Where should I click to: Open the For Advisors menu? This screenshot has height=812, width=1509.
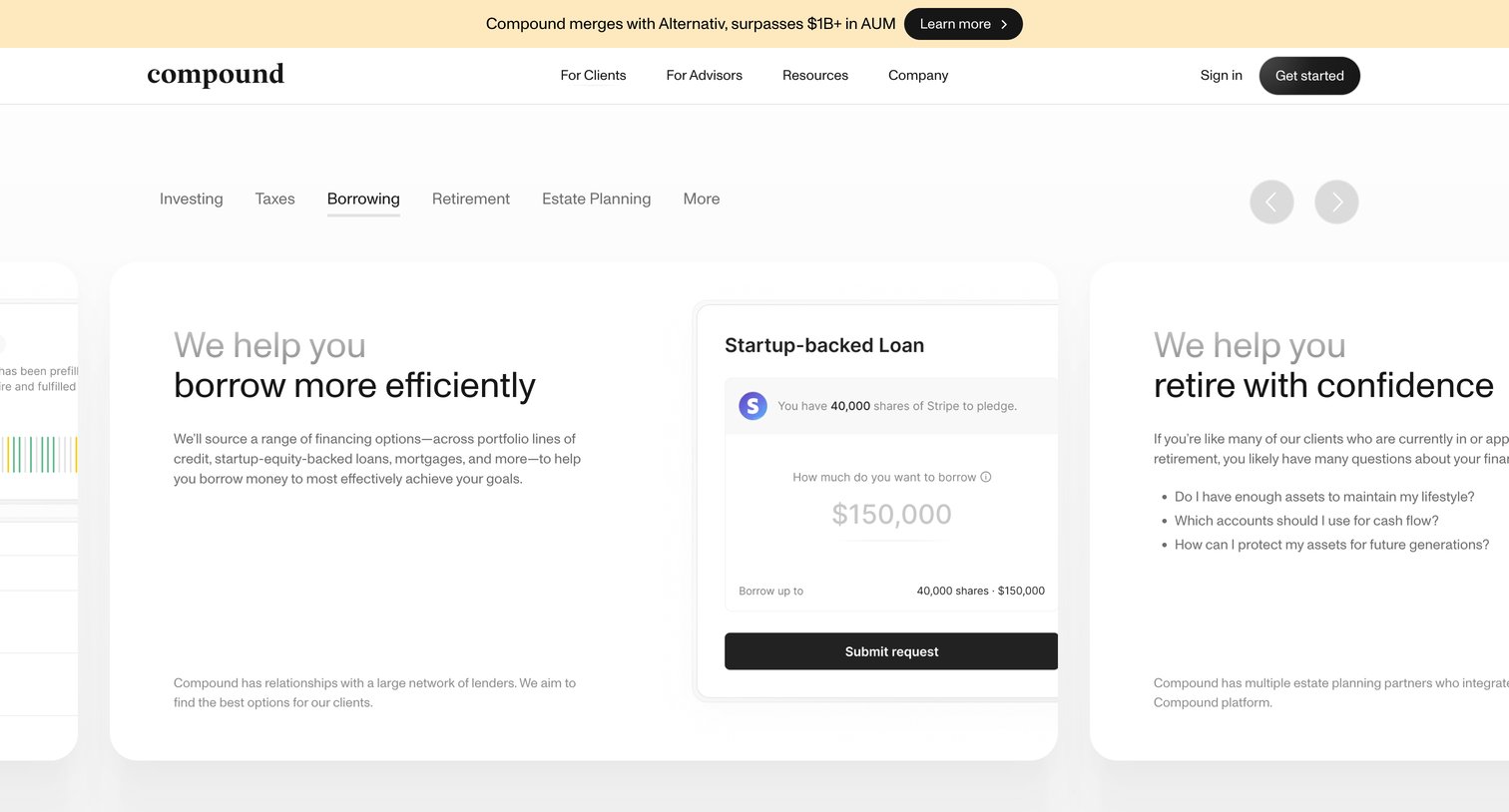(x=705, y=75)
